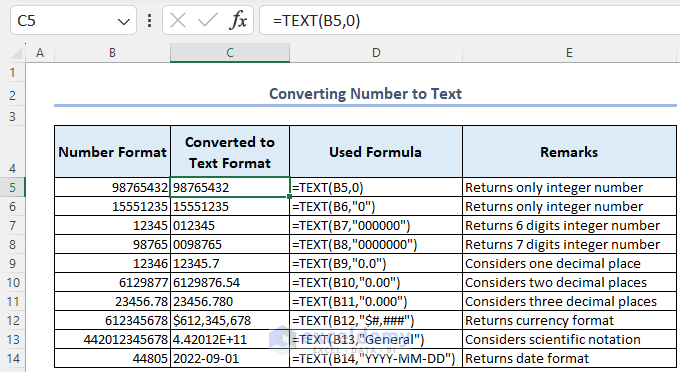Image resolution: width=680 pixels, height=372 pixels.
Task: Select cell C5 containing 98765432
Action: (230, 187)
